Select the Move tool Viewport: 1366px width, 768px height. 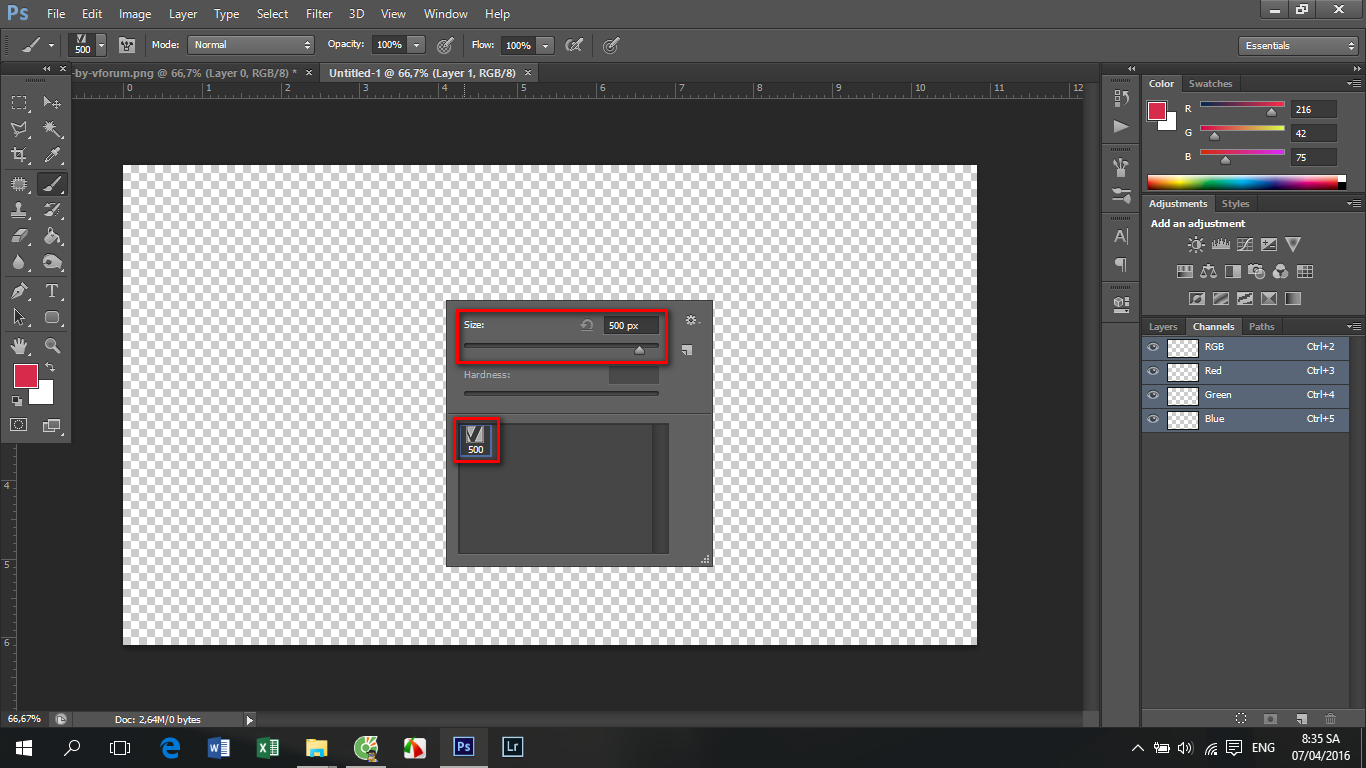coord(52,103)
